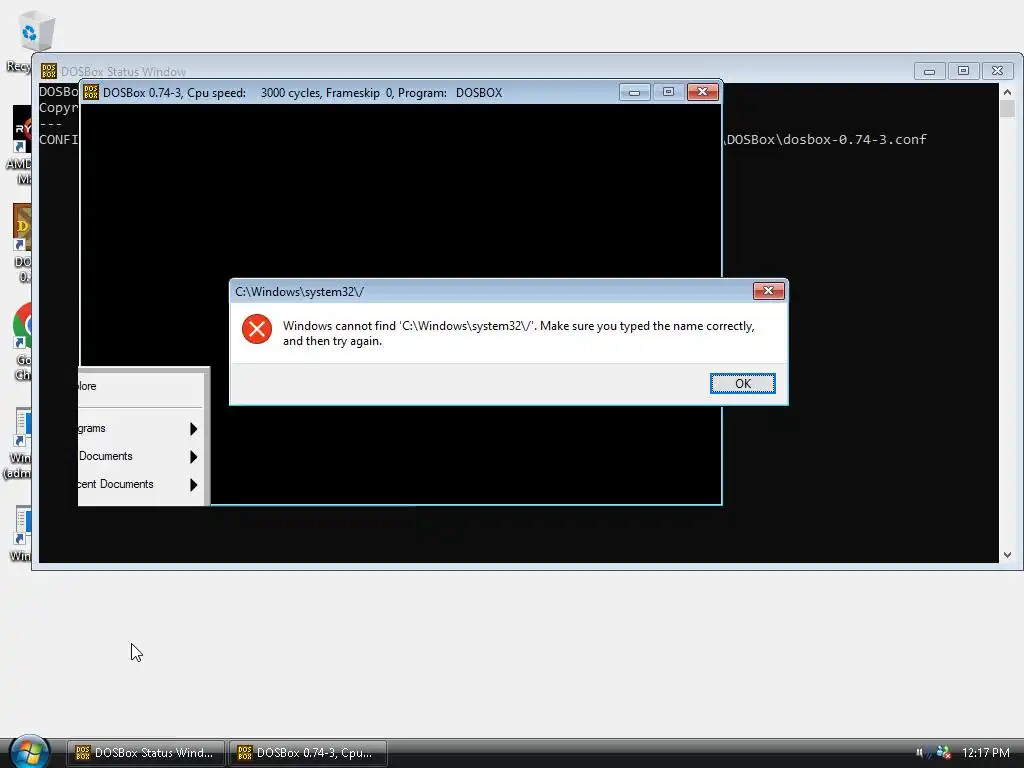The height and width of the screenshot is (768, 1024).
Task: Click the Status Window scrollbar down arrow
Action: pos(1007,554)
